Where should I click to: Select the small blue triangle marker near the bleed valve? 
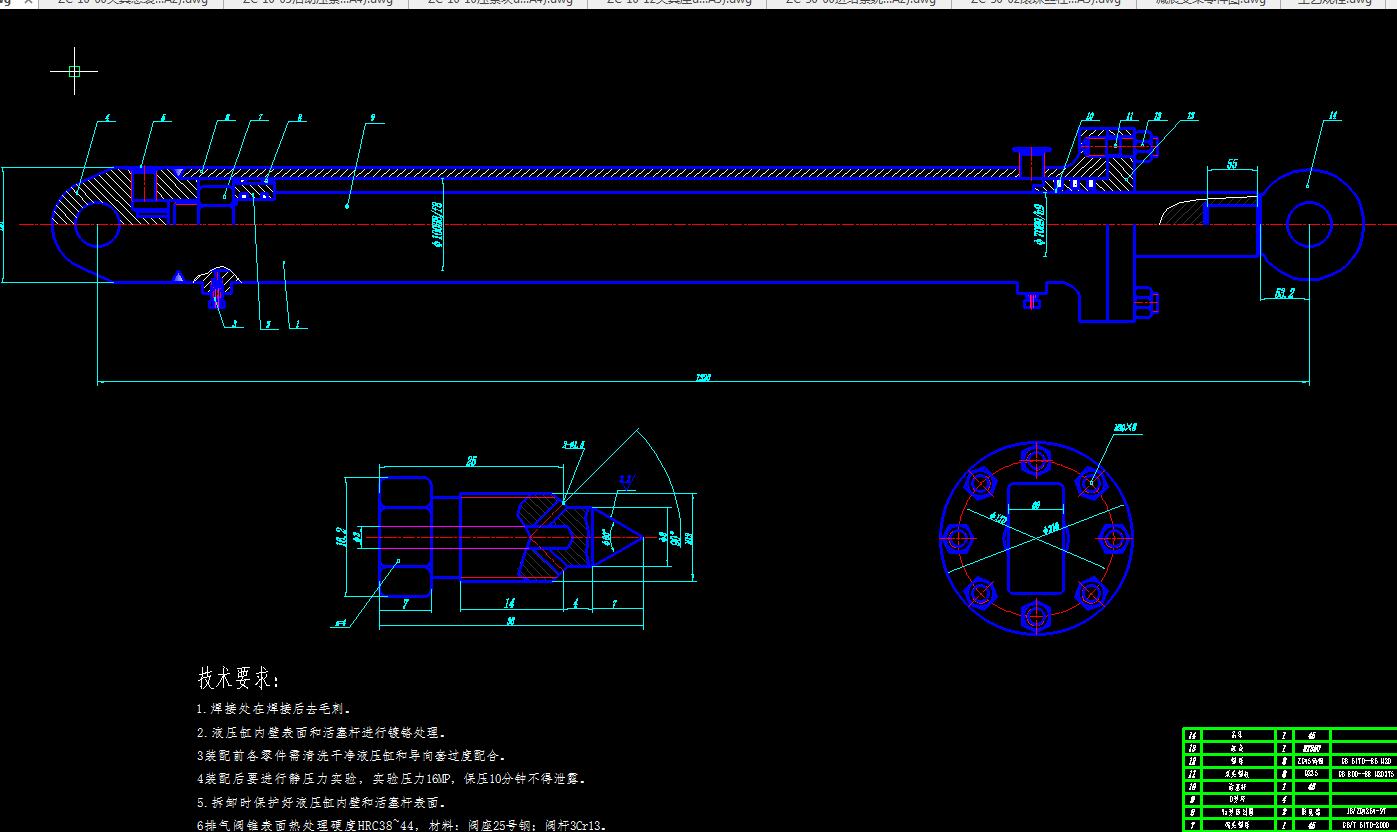[178, 276]
